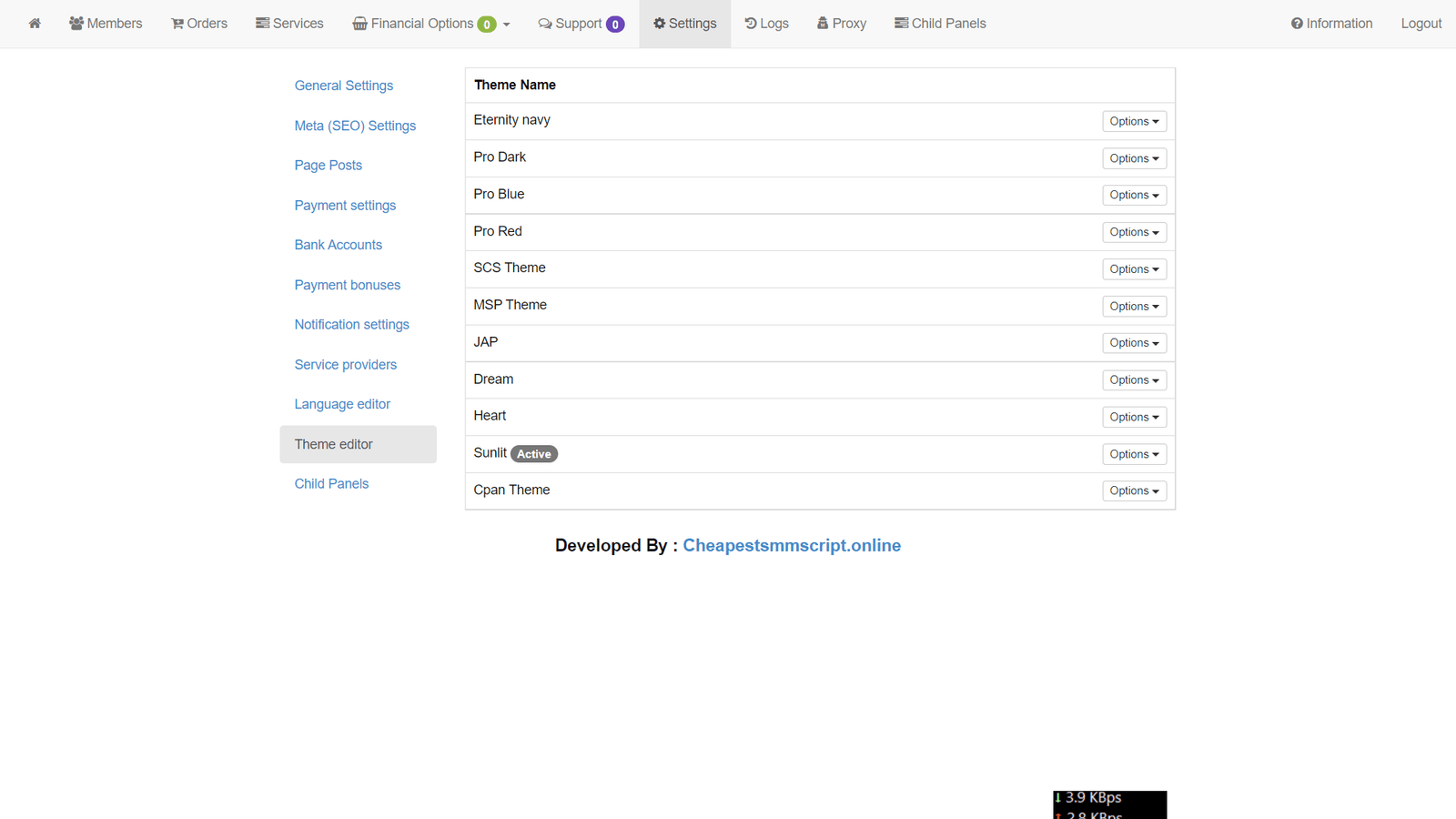Screen dimensions: 1456x819
Task: Click the Active badge beside Sunlit
Action: tap(534, 454)
